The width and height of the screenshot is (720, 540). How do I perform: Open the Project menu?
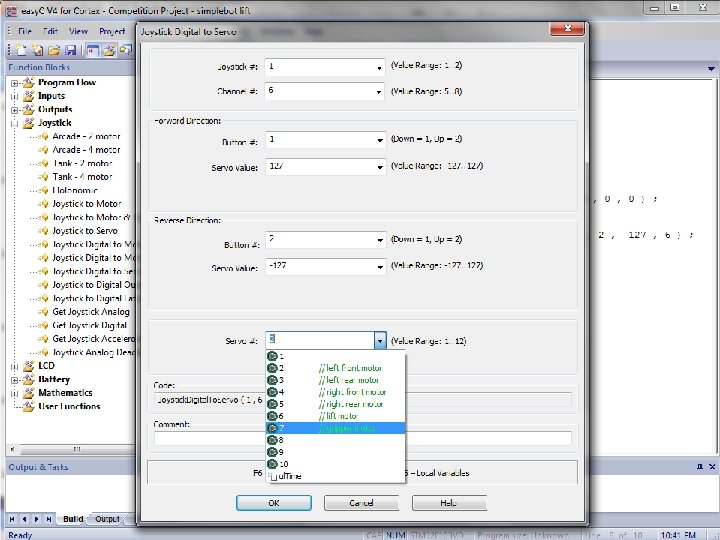click(112, 31)
